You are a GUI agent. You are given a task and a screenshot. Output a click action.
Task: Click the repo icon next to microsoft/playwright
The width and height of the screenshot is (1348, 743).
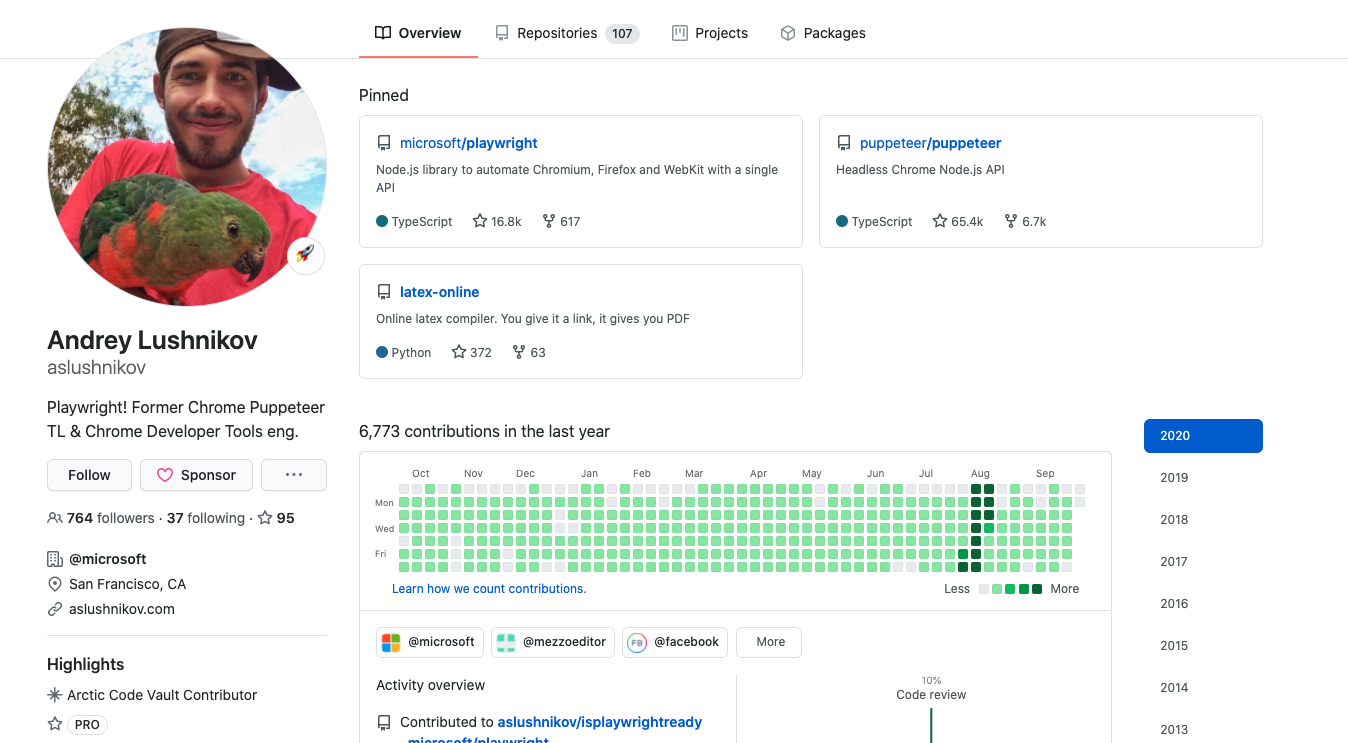[x=384, y=143]
